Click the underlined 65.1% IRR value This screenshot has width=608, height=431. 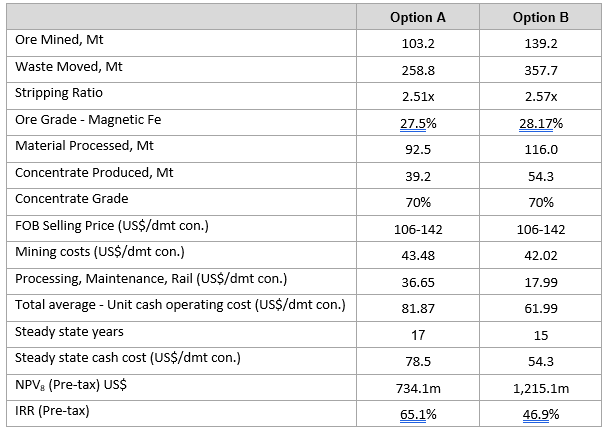[x=420, y=412]
